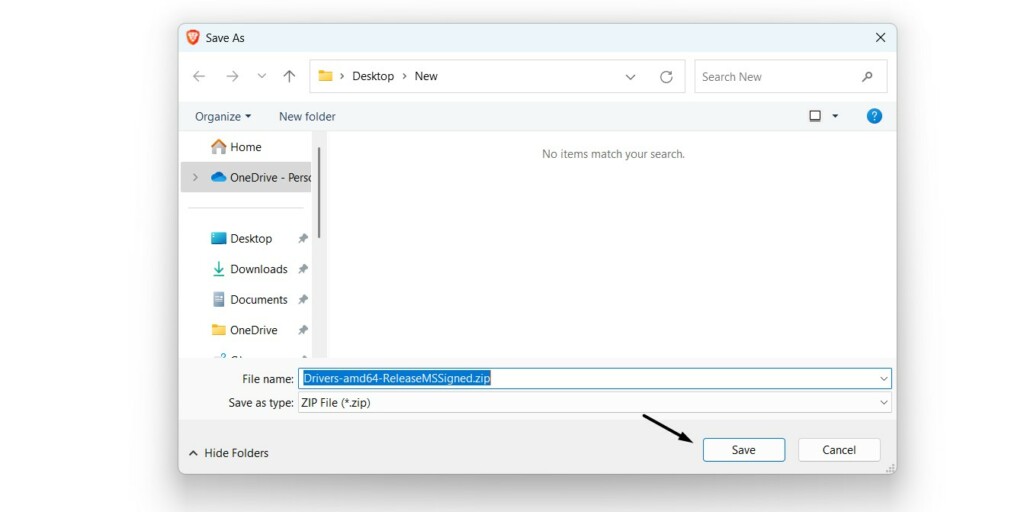Expand the OneDrive - Personal tree node

coord(195,177)
